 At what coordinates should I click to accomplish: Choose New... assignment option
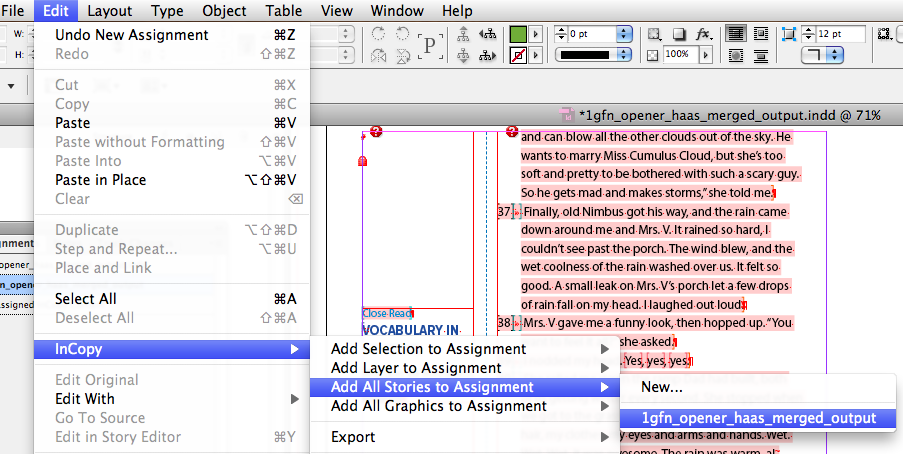click(758, 387)
